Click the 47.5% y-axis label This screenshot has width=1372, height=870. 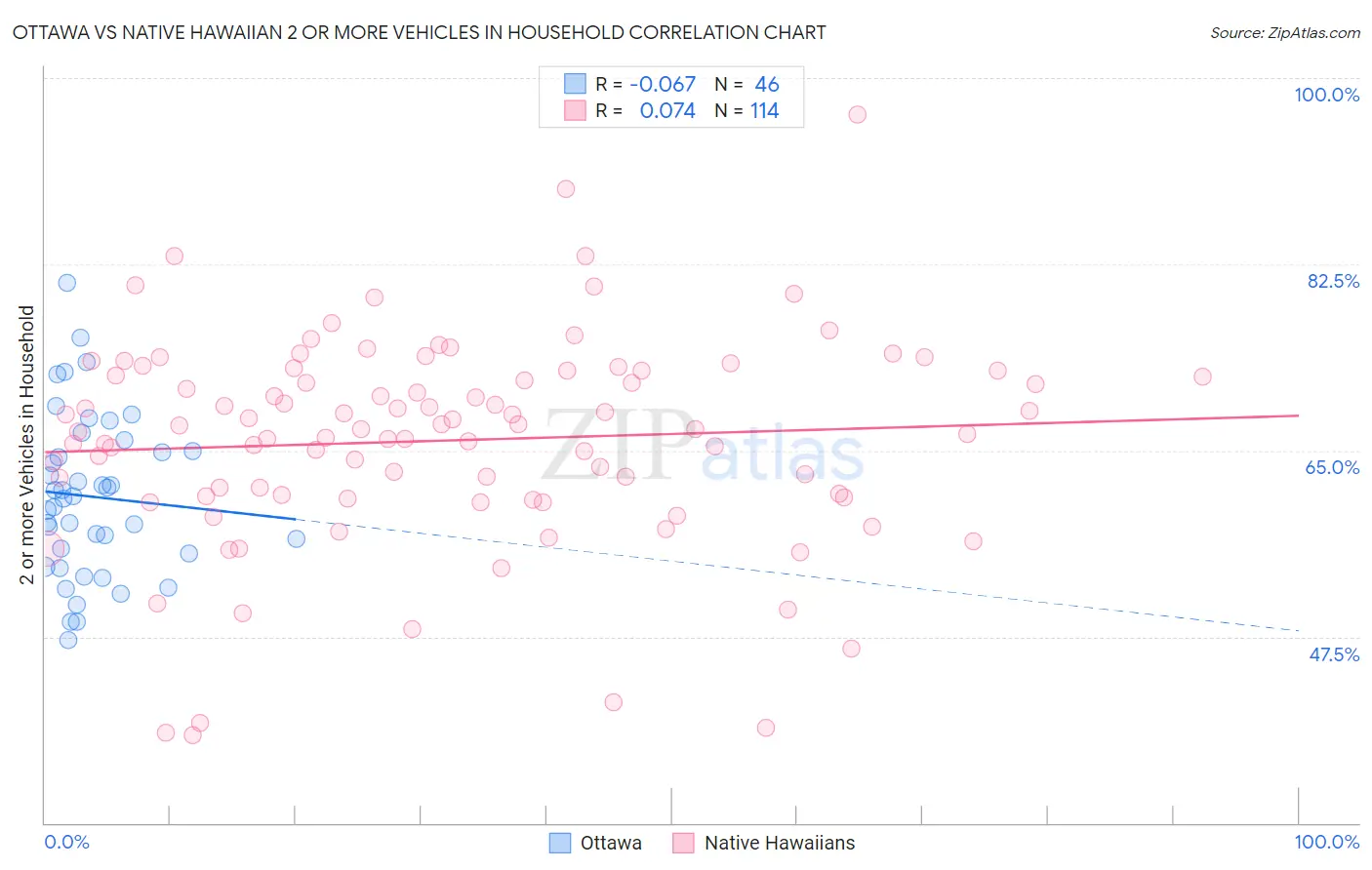(1334, 654)
